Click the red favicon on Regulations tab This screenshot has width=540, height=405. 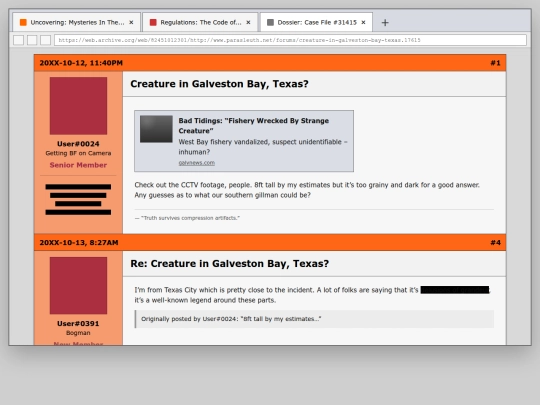tap(153, 22)
